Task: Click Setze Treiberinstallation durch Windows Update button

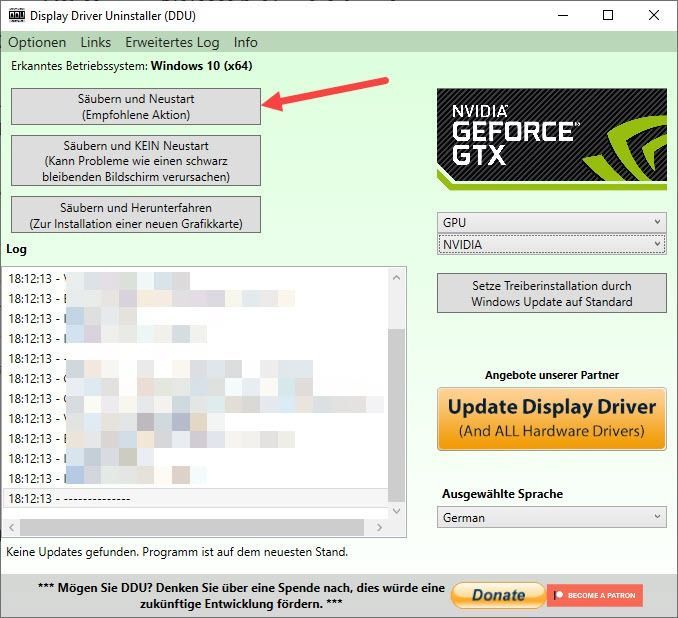Action: 552,293
